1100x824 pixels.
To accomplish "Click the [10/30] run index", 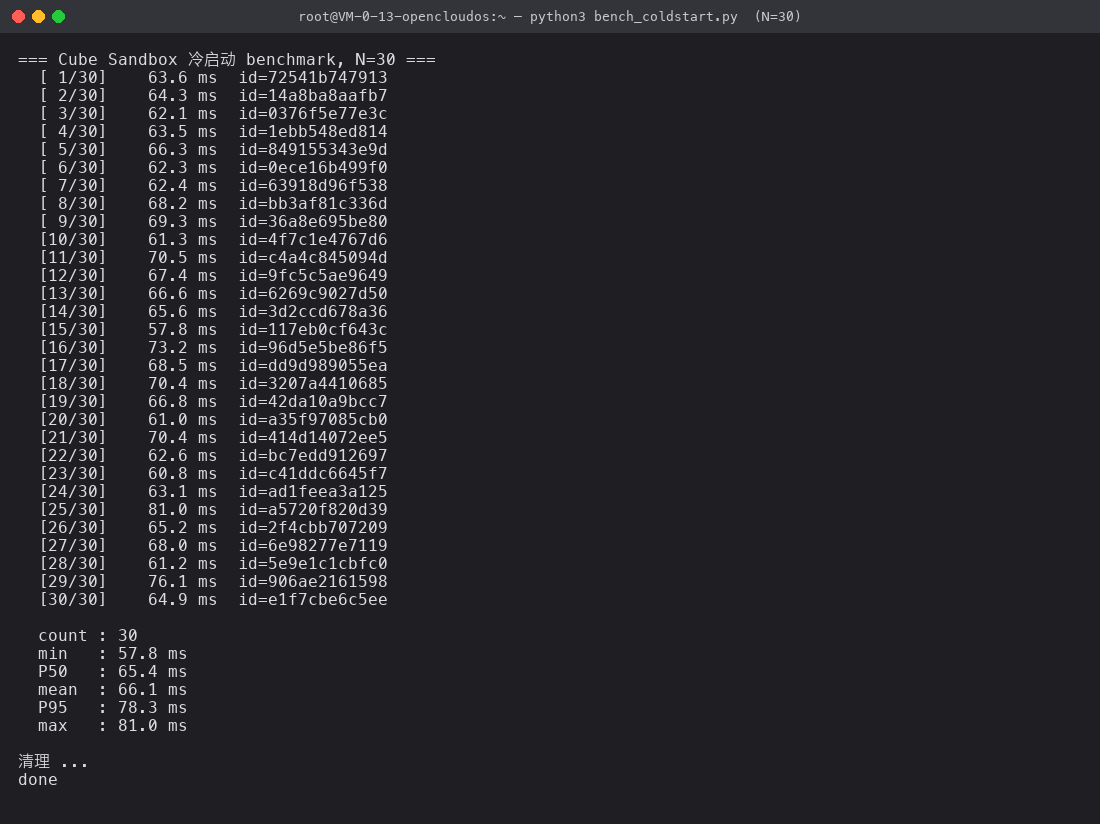I will coord(73,240).
